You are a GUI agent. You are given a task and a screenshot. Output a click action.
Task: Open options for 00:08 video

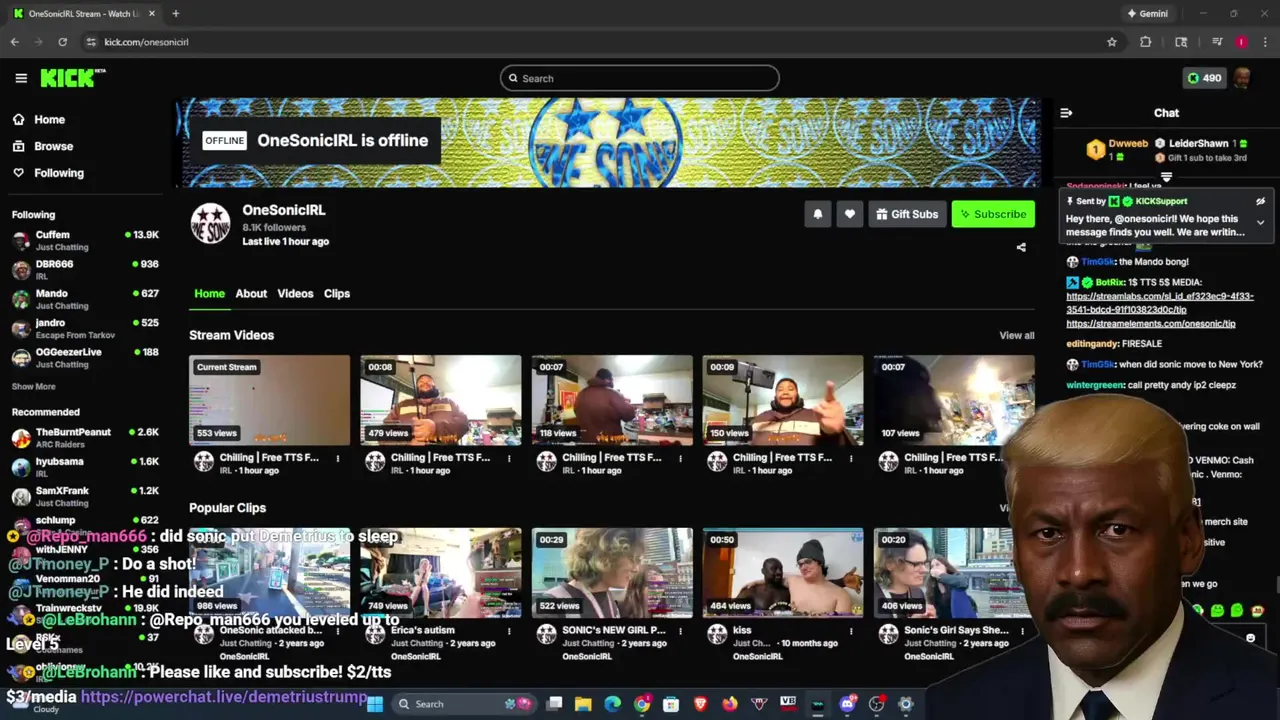coord(509,459)
